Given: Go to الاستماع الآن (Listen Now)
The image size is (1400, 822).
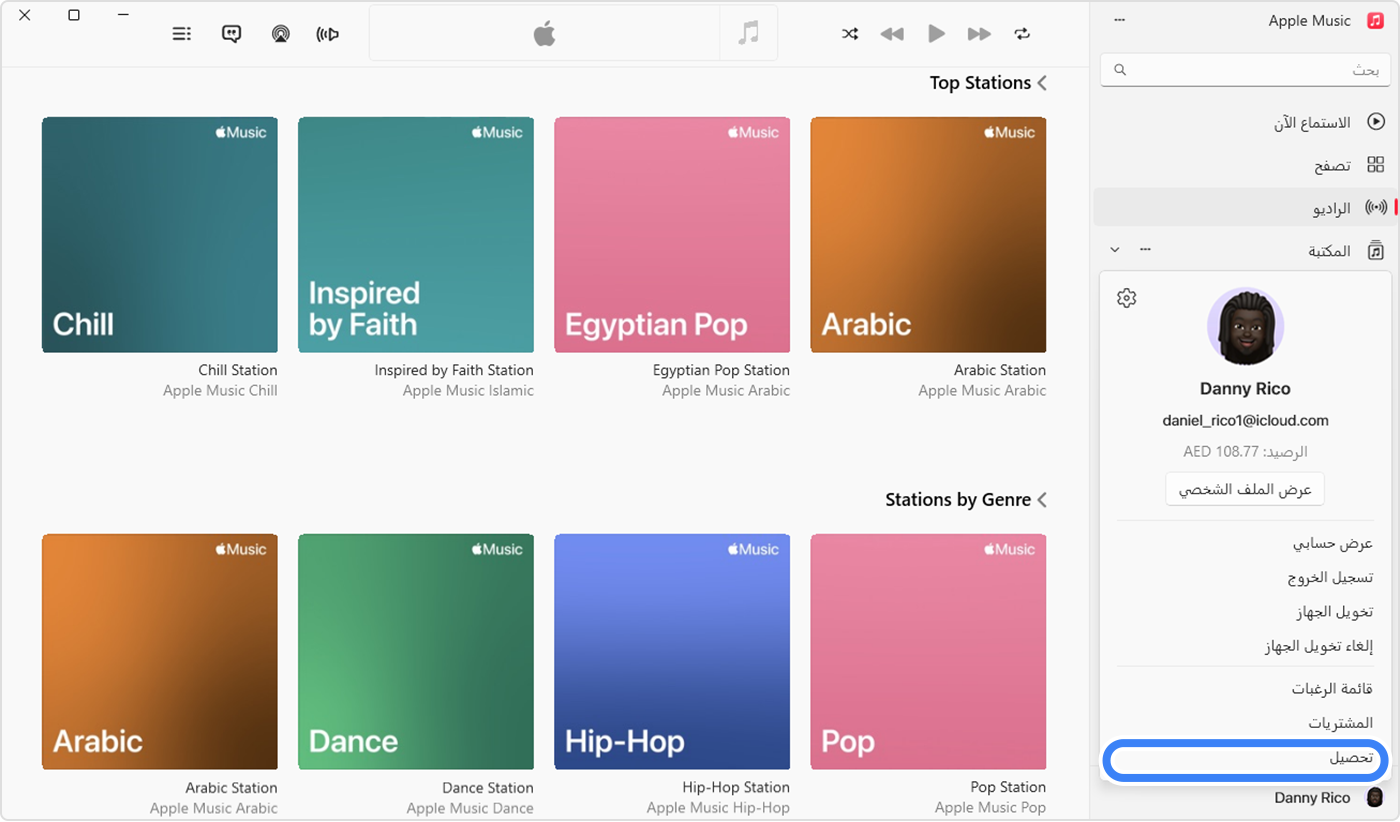Looking at the screenshot, I should point(1245,122).
